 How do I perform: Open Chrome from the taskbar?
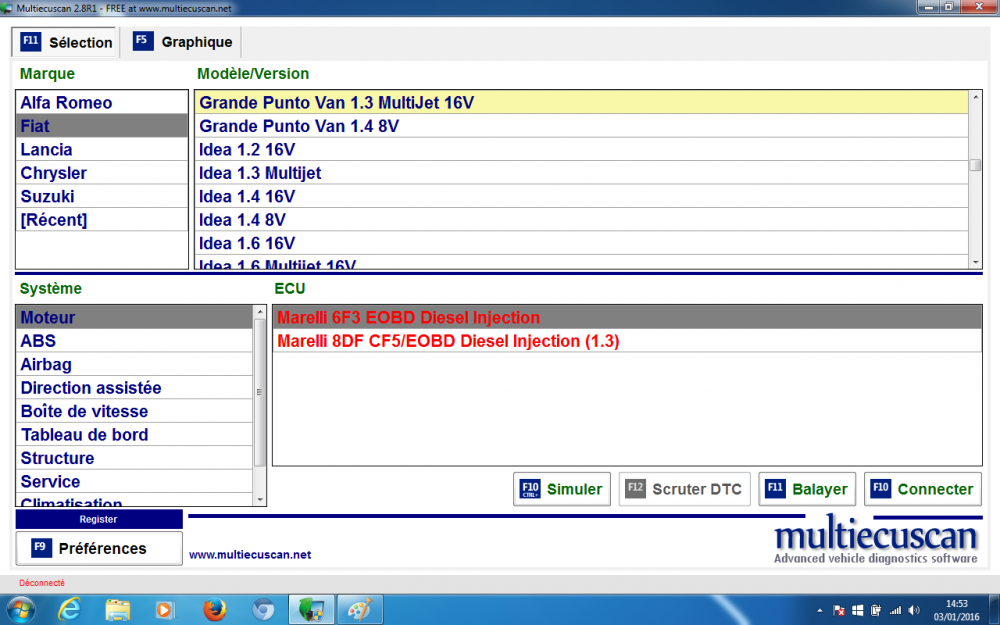tap(263, 610)
